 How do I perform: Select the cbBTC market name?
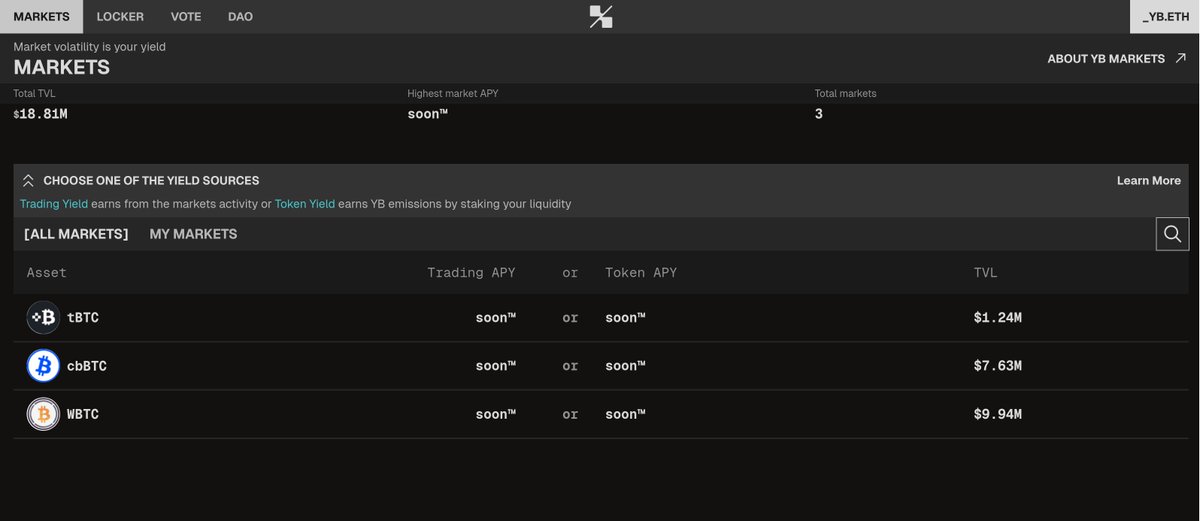pos(87,366)
